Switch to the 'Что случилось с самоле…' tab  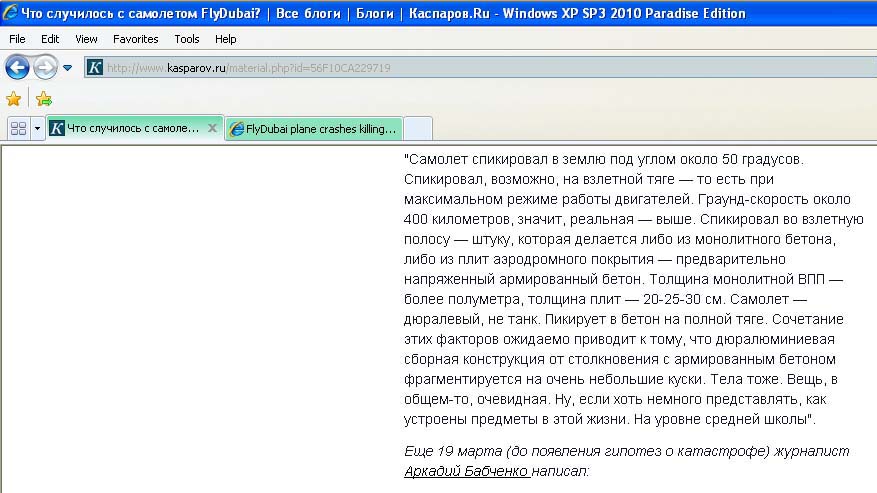click(133, 128)
